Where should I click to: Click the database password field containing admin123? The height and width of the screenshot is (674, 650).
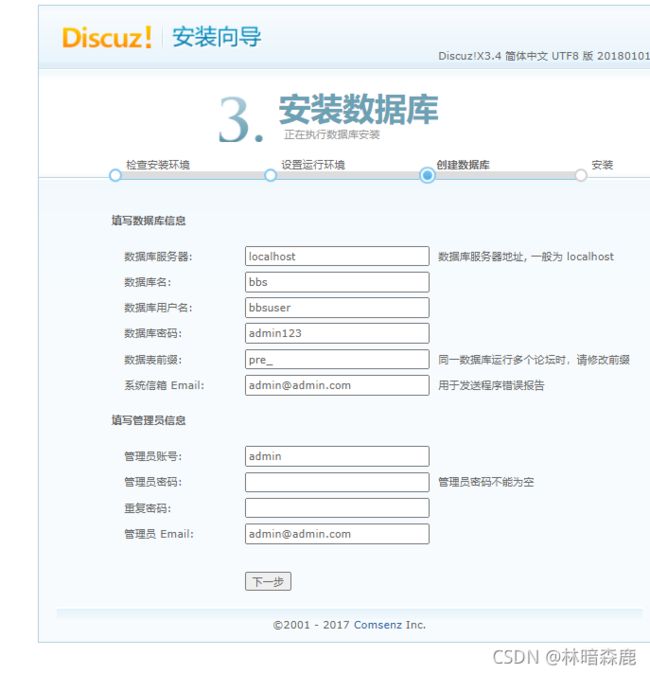pyautogui.click(x=337, y=333)
